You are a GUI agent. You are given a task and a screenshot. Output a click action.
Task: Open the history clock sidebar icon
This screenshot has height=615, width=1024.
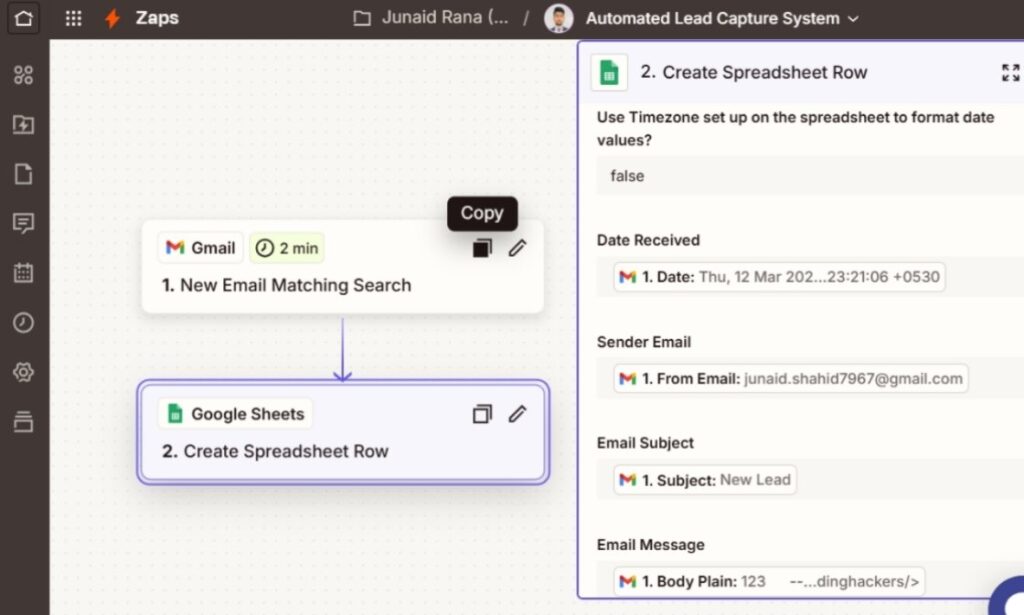[24, 323]
